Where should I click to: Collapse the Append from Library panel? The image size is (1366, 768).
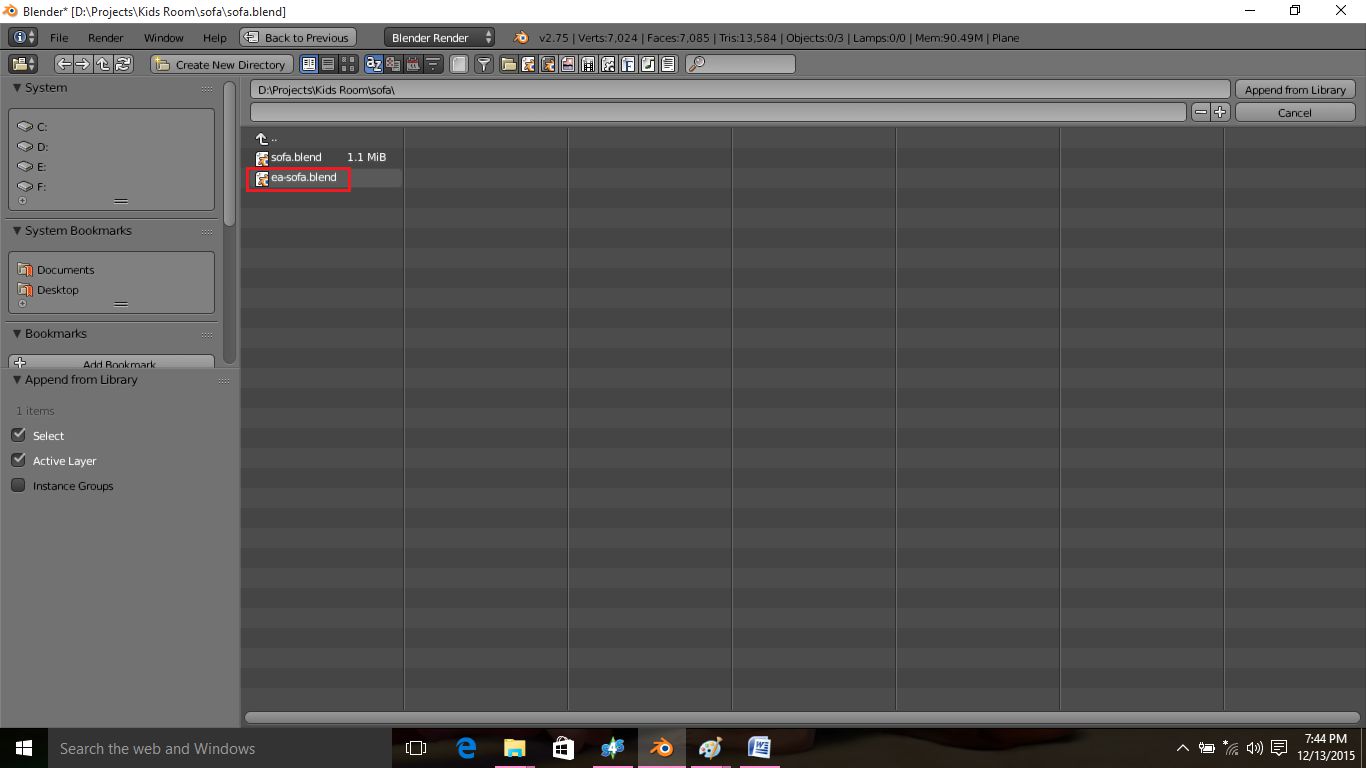pyautogui.click(x=17, y=380)
